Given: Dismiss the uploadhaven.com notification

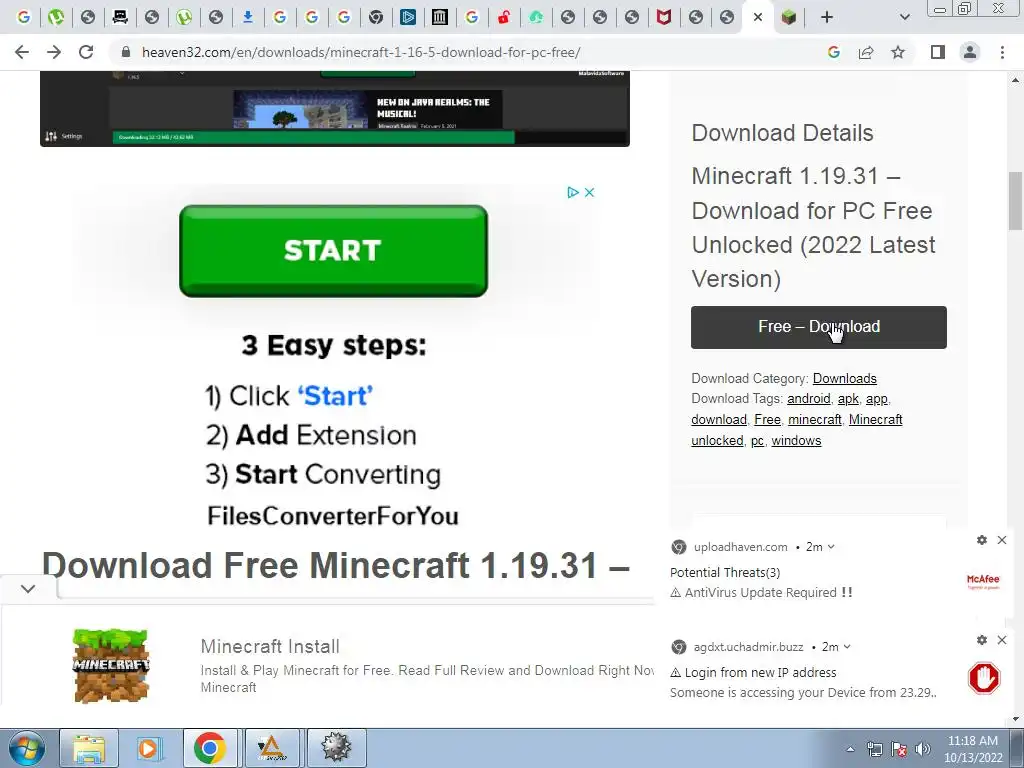Looking at the screenshot, I should point(1002,540).
